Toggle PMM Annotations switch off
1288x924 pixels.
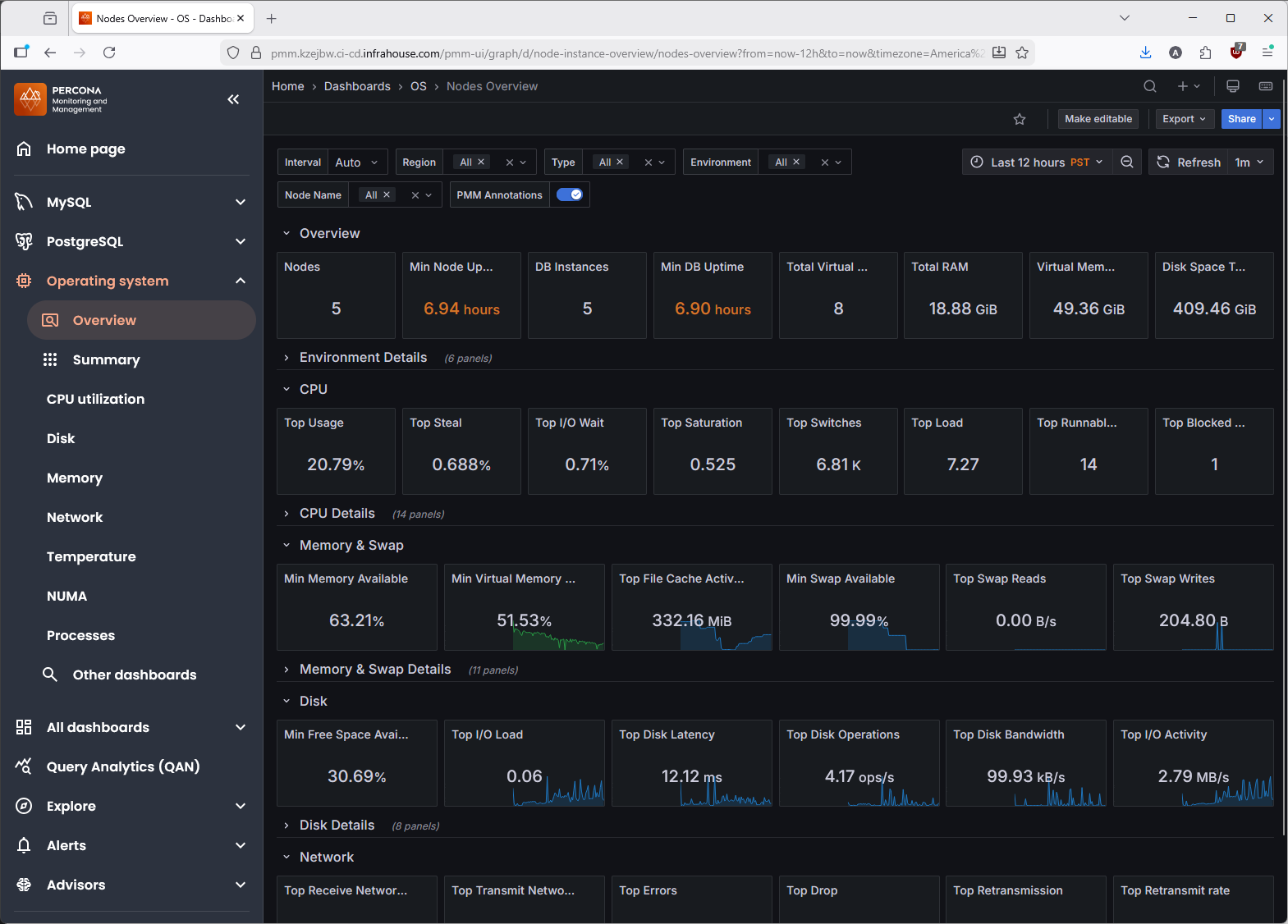point(569,195)
